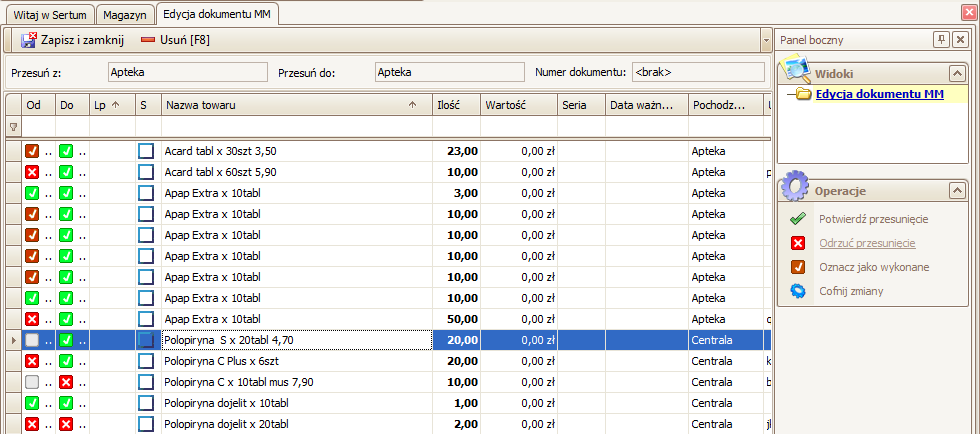The height and width of the screenshot is (434, 980).
Task: Click green checkmark icon beside Potwierdź przesunięcie
Action: pyautogui.click(x=798, y=219)
